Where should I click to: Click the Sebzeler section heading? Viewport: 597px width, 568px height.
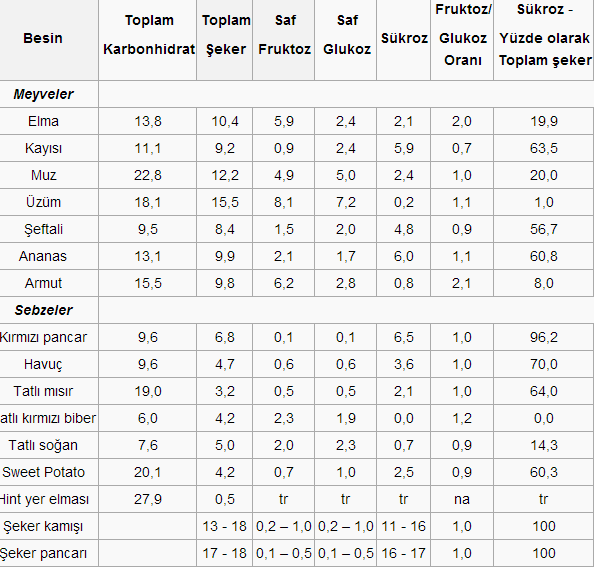43,310
